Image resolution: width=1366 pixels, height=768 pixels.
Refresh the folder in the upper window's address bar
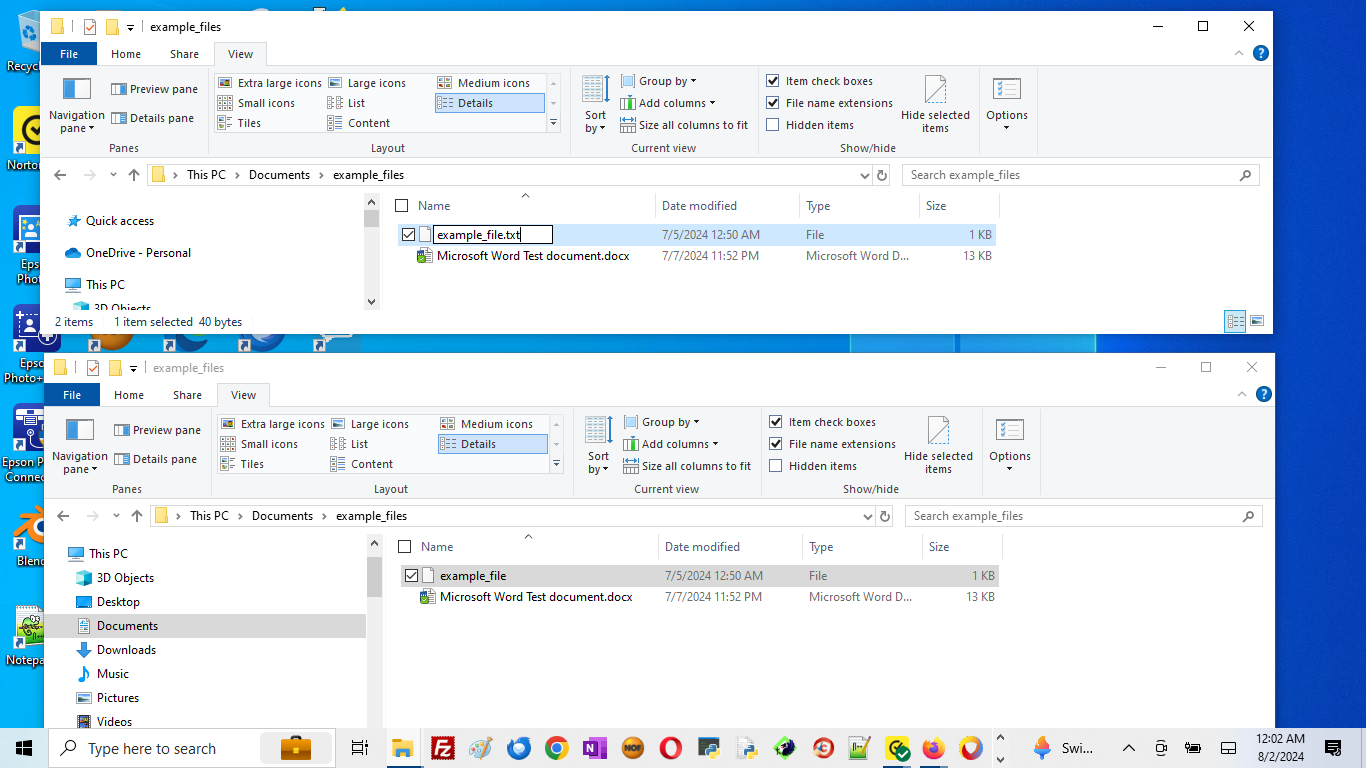(x=882, y=175)
